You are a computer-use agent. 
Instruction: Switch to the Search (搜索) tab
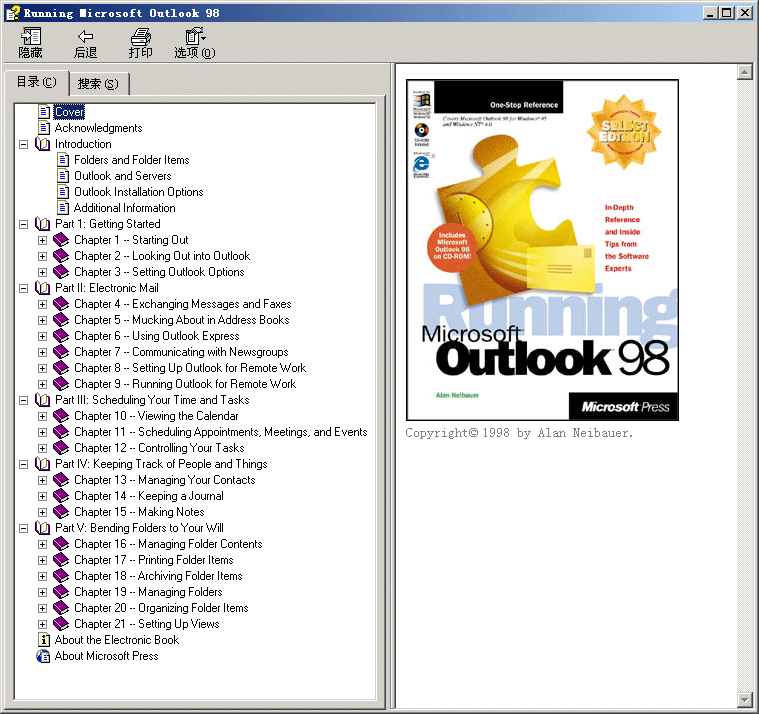pos(98,84)
